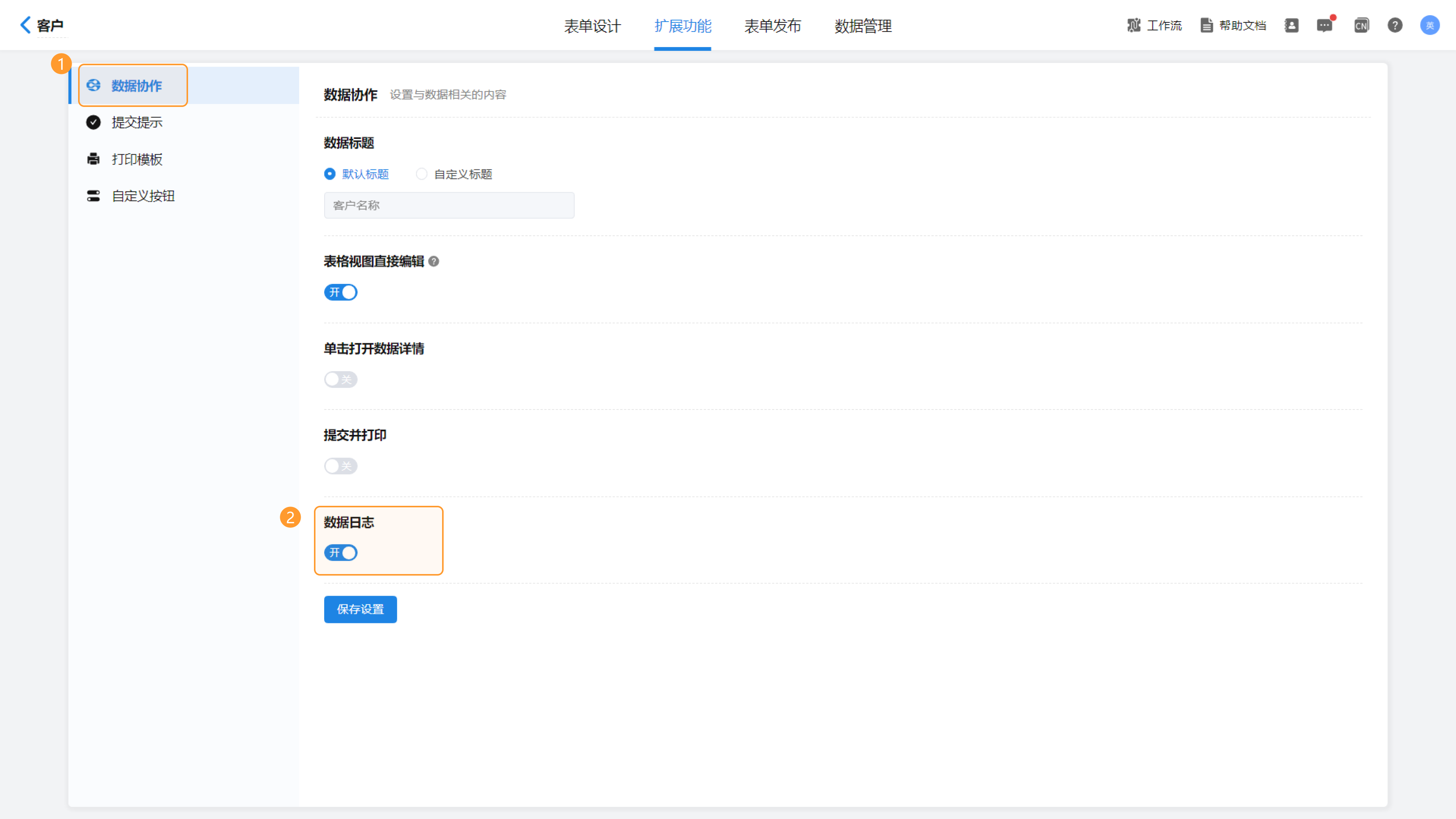Open the help question mark icon in the top bar
This screenshot has height=819, width=1456.
tap(1395, 25)
